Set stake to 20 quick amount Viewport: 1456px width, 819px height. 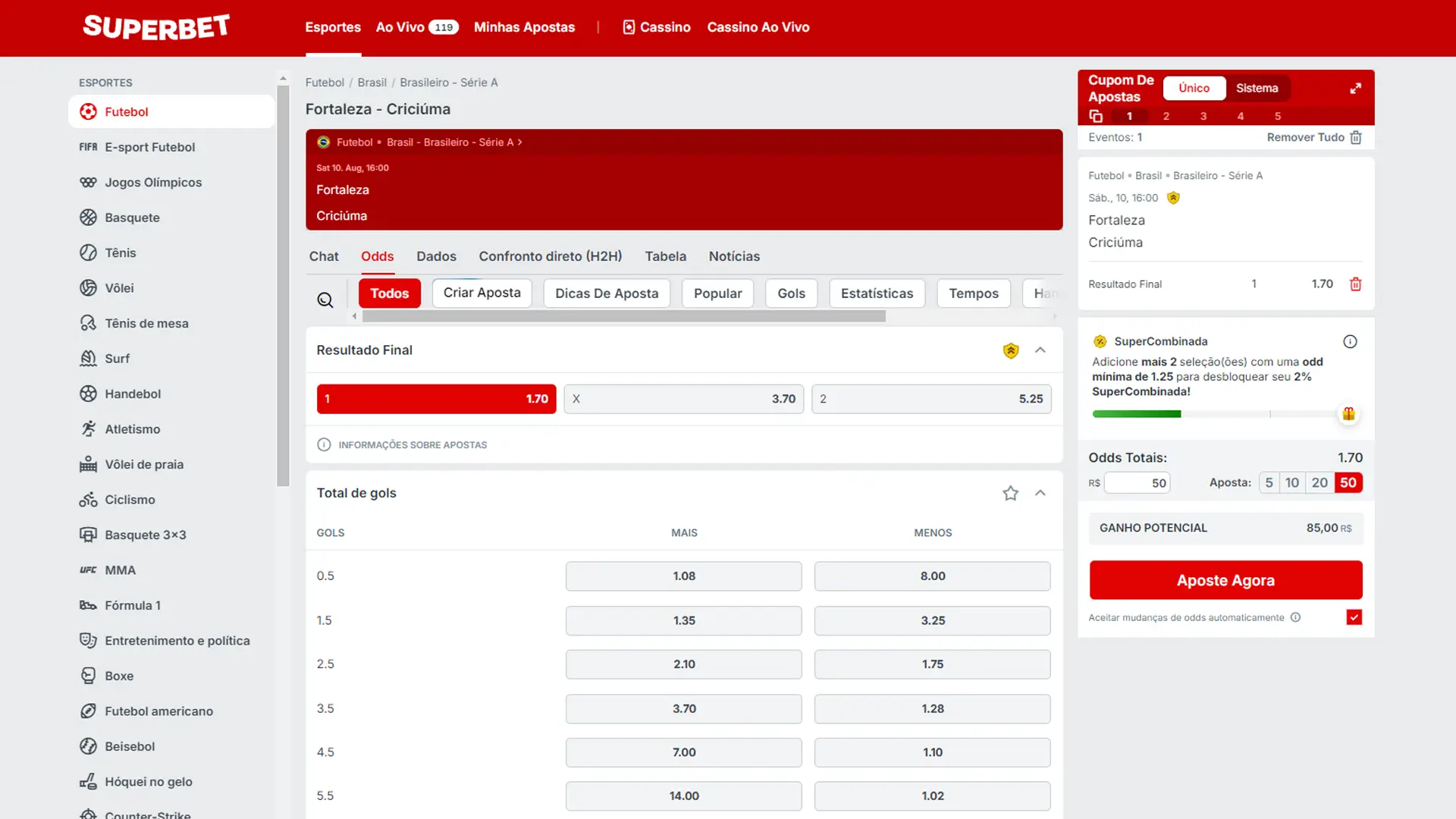[x=1319, y=482]
